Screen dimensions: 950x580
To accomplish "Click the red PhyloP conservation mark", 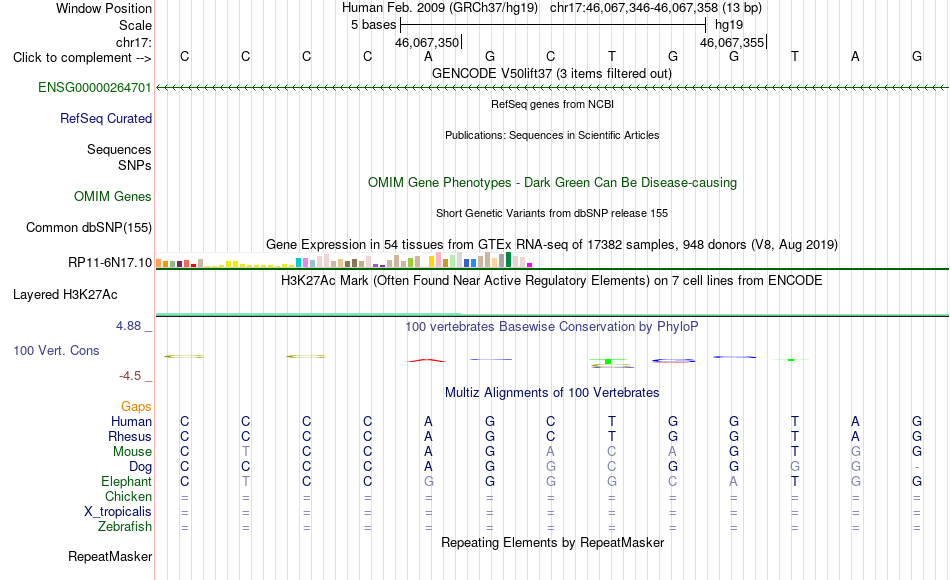I will (x=427, y=361).
